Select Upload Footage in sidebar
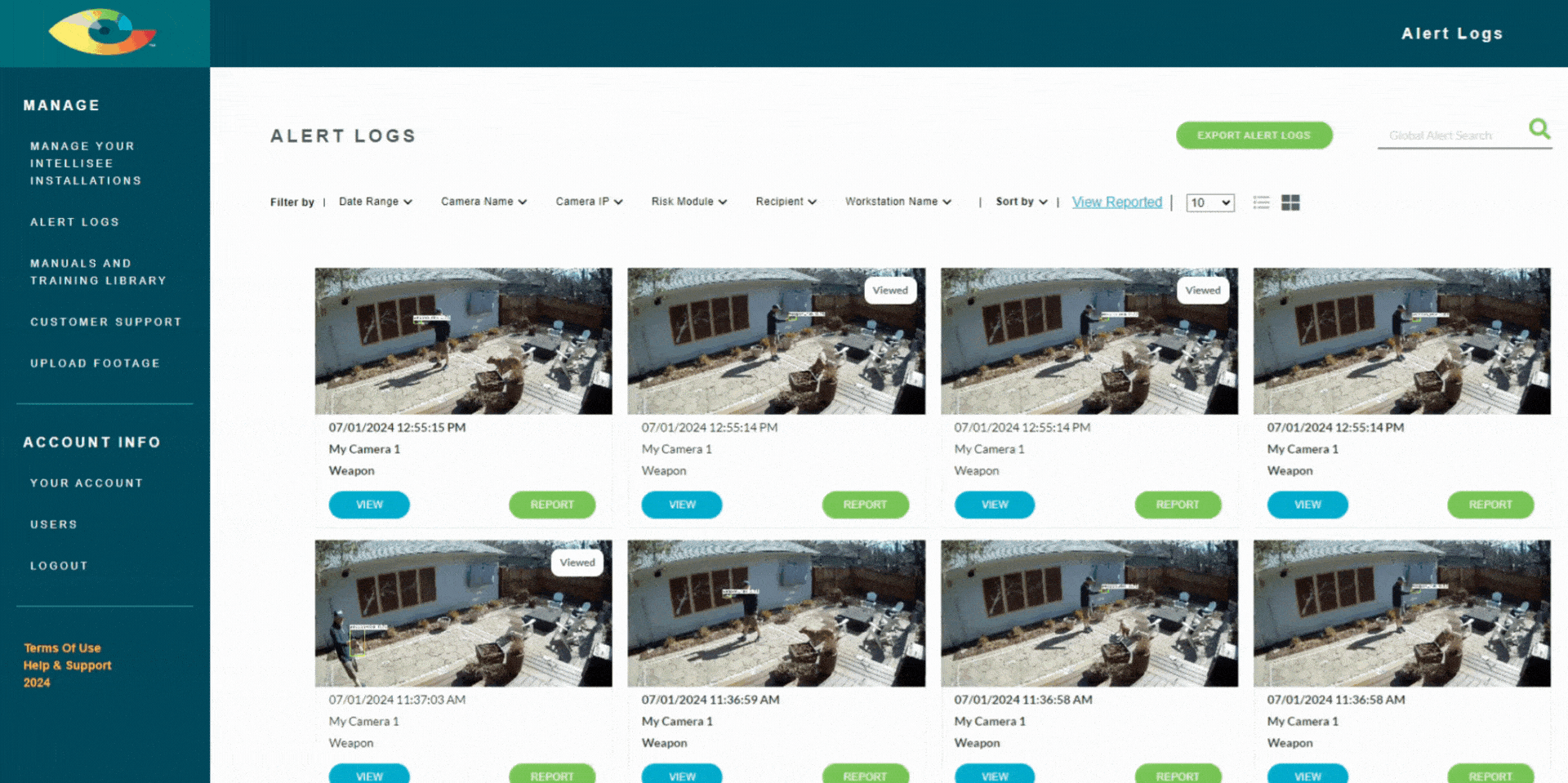This screenshot has width=1568, height=783. point(96,363)
